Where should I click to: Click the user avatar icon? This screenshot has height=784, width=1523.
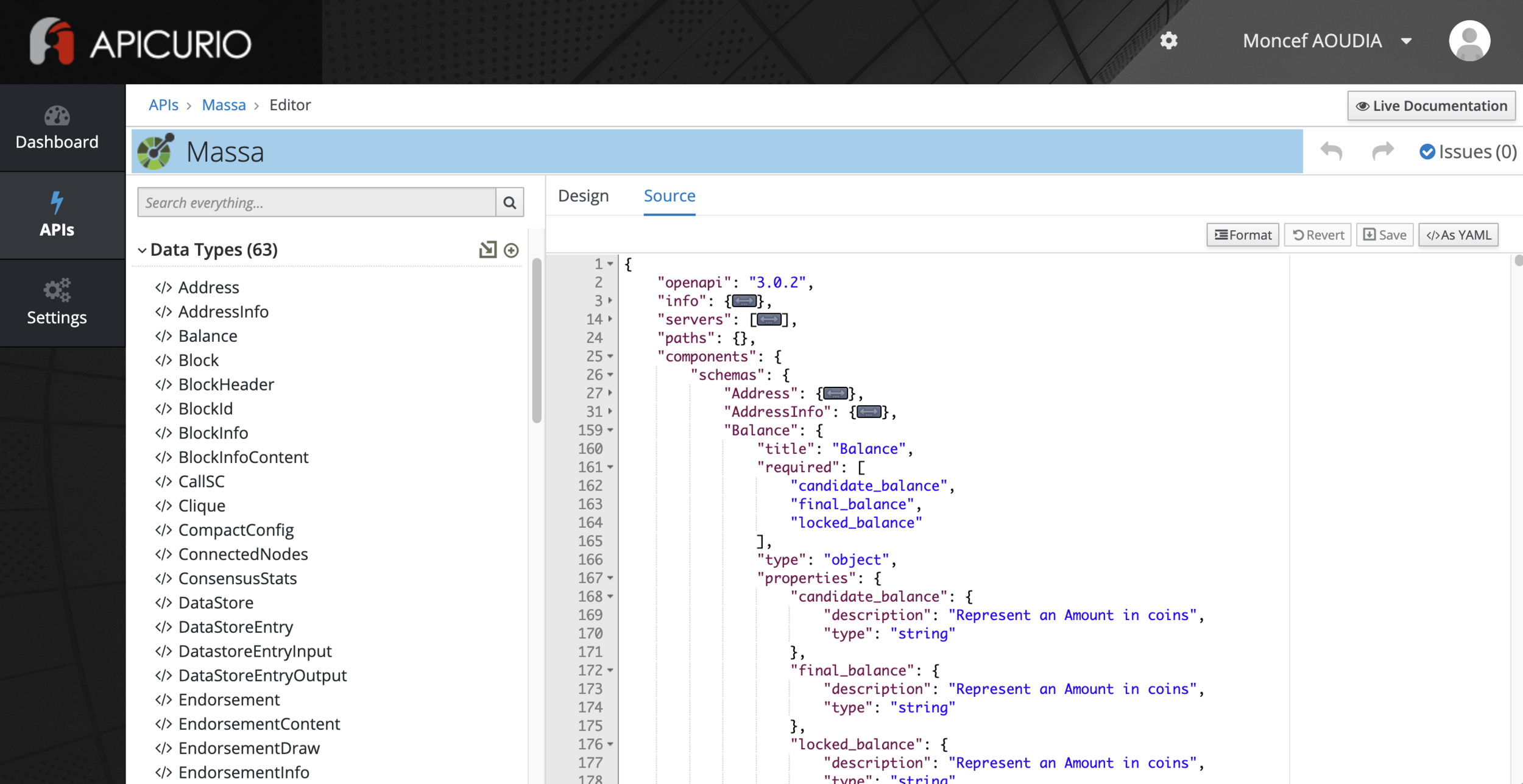(x=1469, y=41)
